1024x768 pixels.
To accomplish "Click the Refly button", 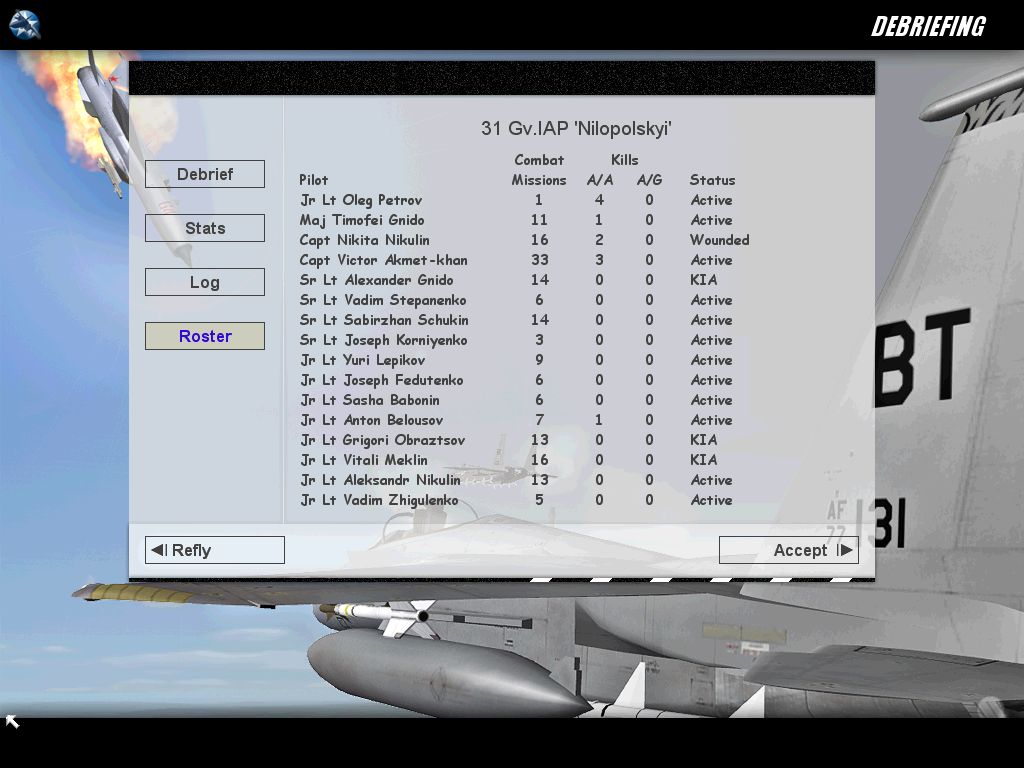I will (x=214, y=550).
